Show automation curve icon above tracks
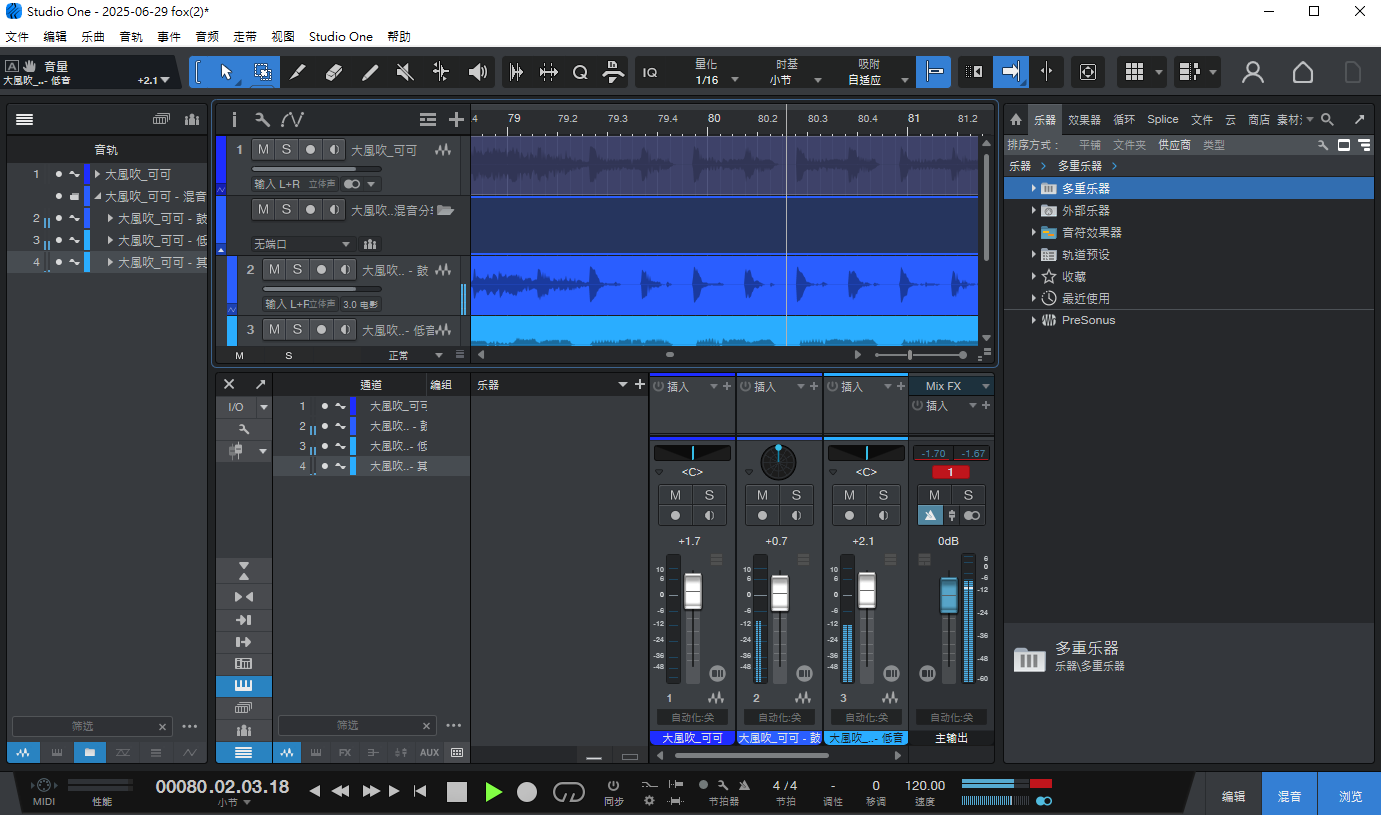The image size is (1381, 815). pyautogui.click(x=292, y=120)
